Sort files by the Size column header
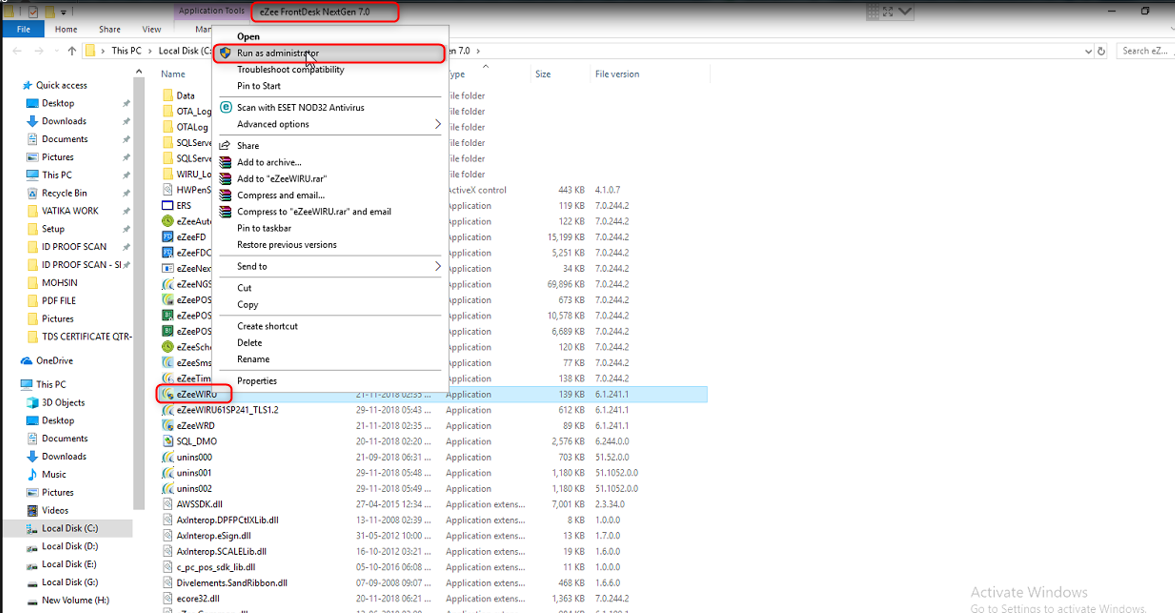Viewport: 1175px width, 613px height. click(543, 74)
